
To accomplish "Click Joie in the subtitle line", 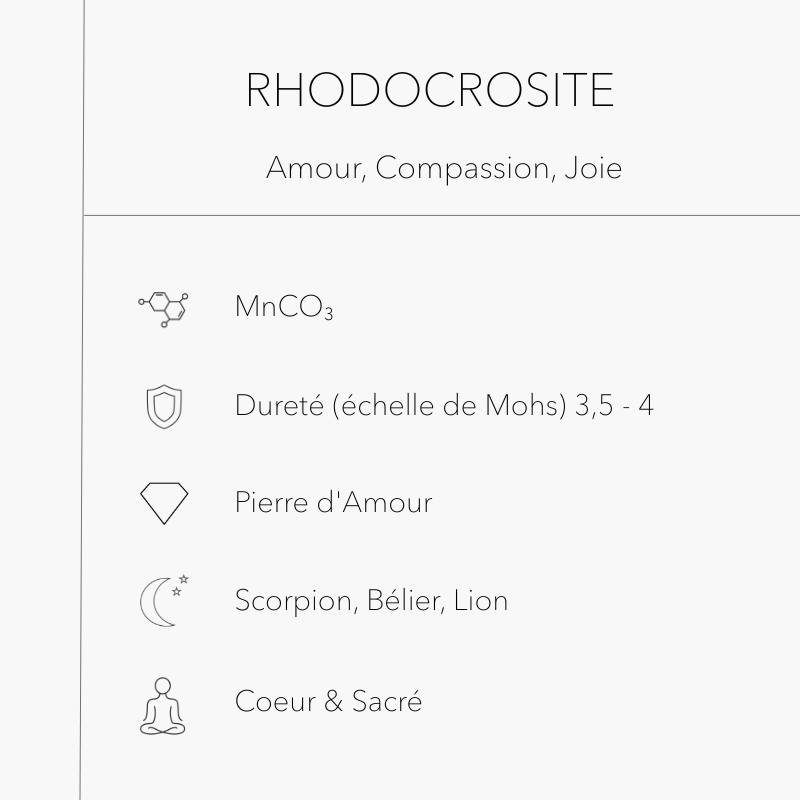I will pyautogui.click(x=592, y=168).
